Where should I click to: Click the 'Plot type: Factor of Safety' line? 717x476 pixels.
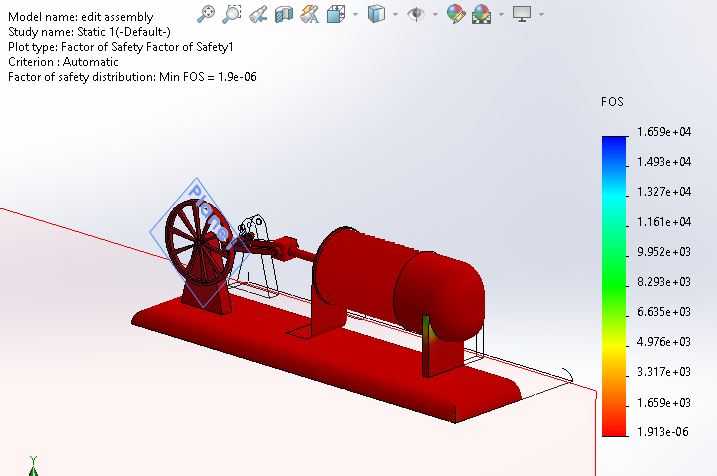click(121, 47)
